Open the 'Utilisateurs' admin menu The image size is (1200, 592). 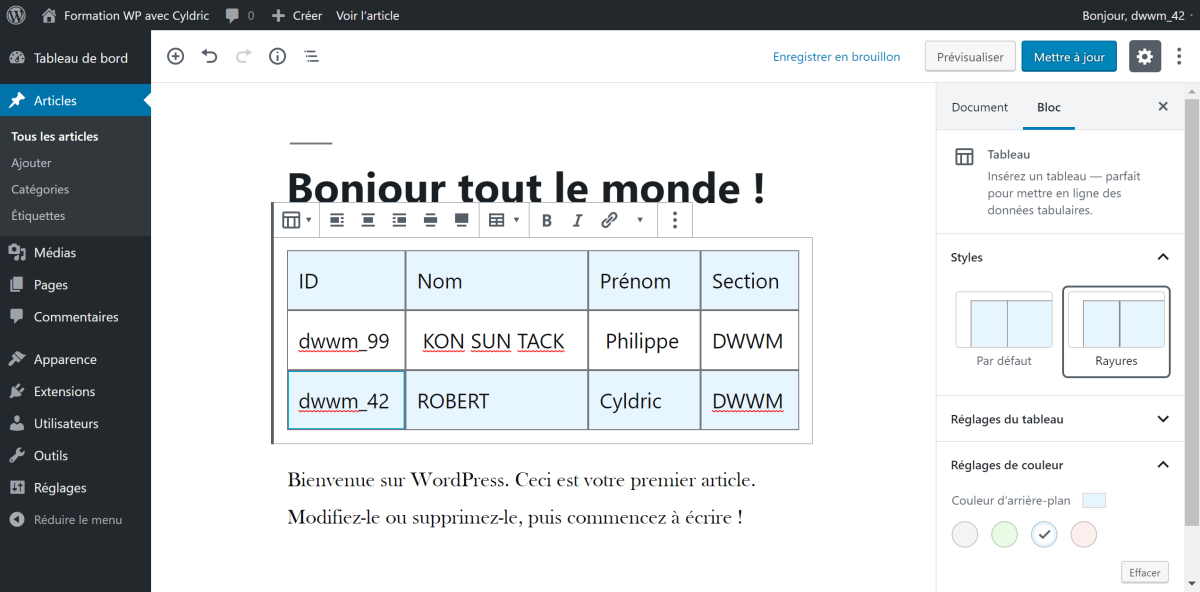[75, 424]
